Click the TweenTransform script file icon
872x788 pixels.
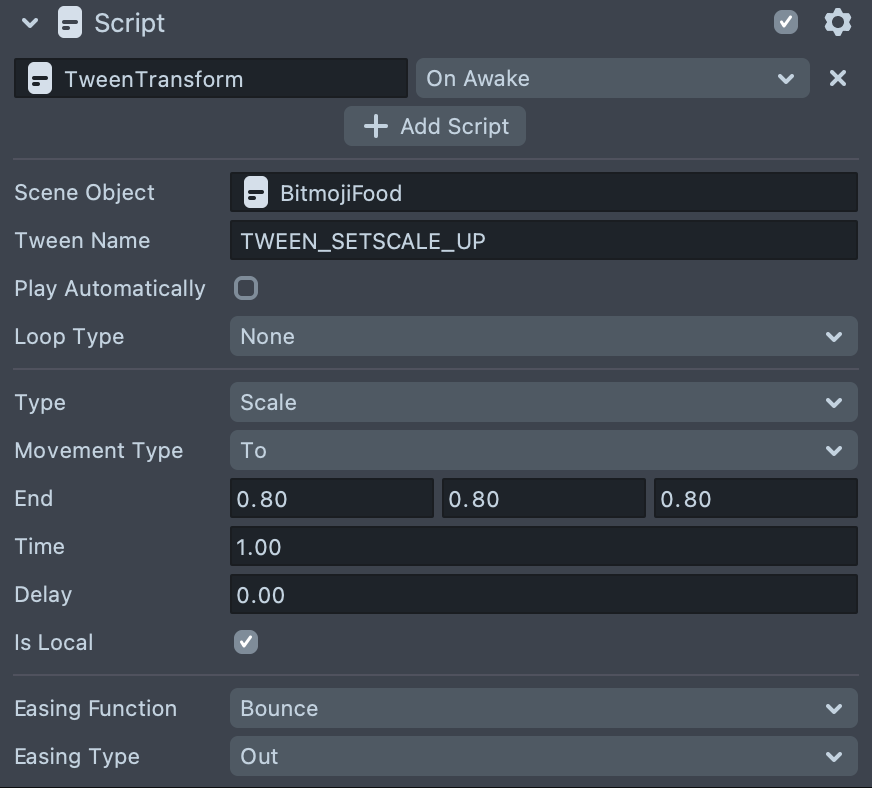coord(40,79)
